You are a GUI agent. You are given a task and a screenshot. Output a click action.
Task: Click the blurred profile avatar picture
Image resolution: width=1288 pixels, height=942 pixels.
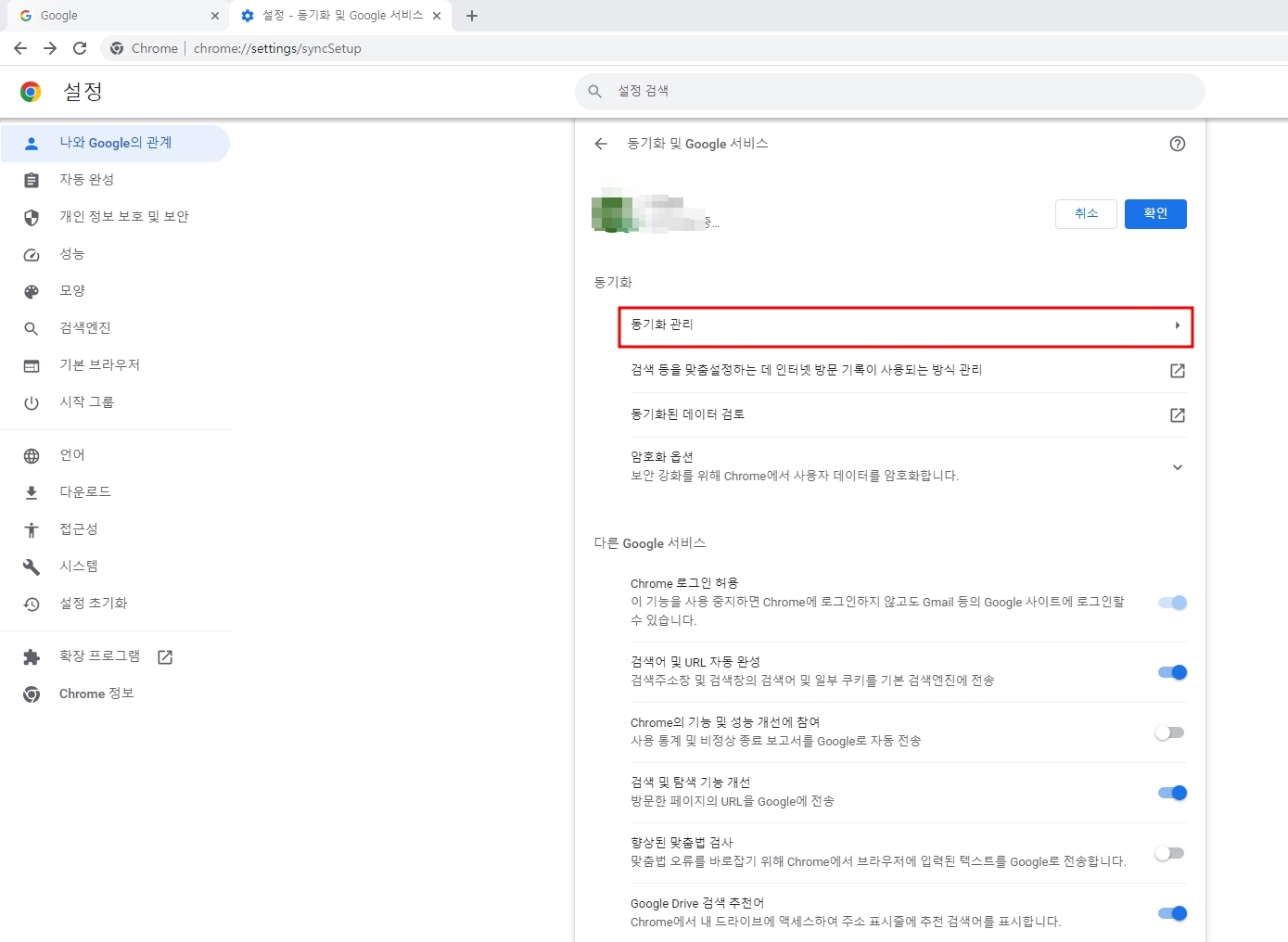tap(612, 212)
